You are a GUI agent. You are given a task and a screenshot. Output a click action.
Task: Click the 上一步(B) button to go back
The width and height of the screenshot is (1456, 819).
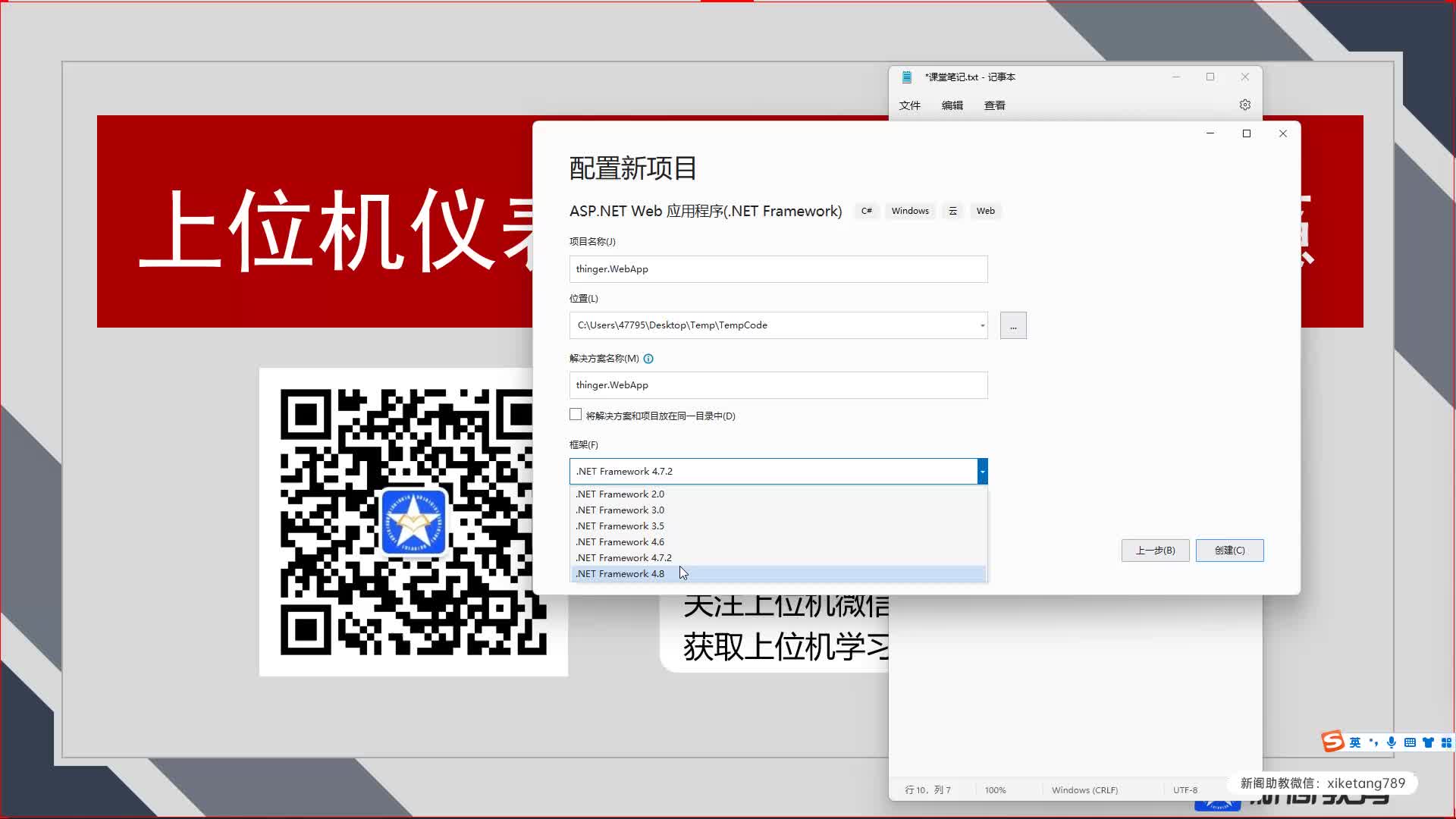coord(1155,550)
